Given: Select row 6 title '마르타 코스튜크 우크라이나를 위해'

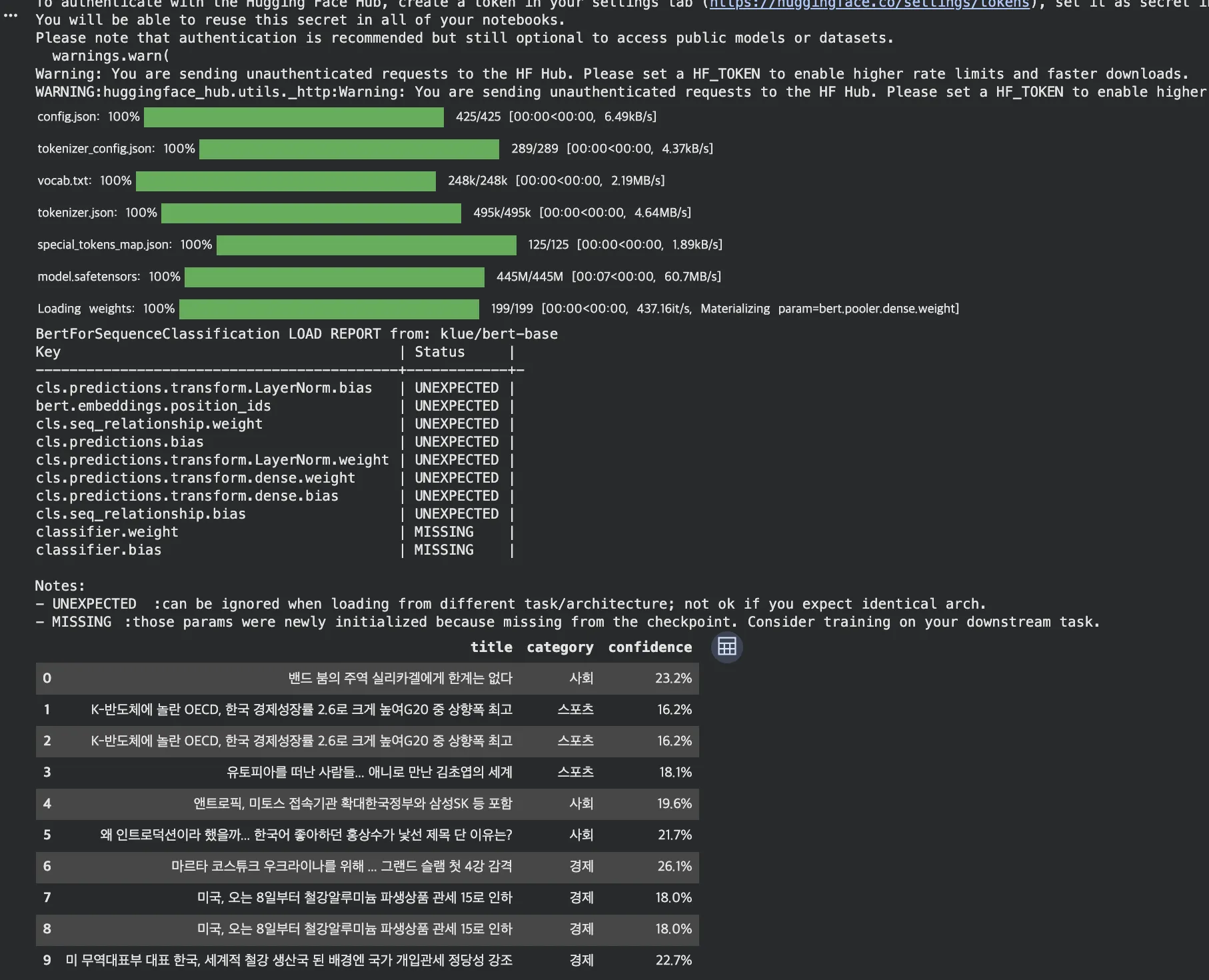Looking at the screenshot, I should tap(342, 866).
